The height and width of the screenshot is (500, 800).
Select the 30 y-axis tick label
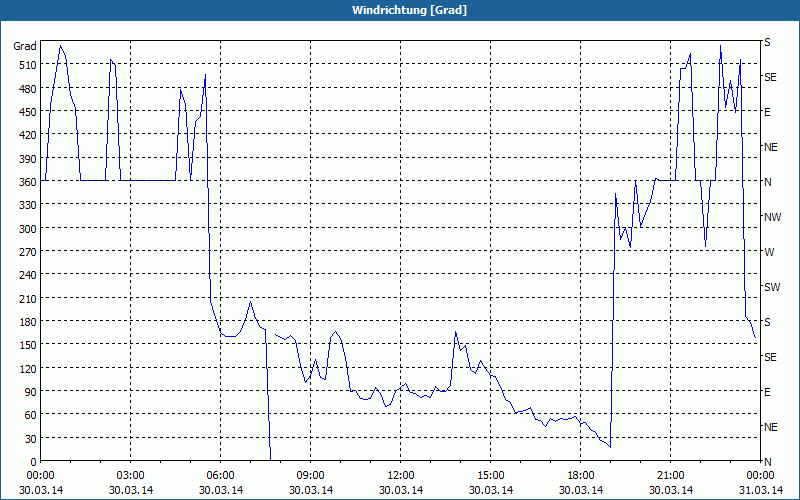31,439
